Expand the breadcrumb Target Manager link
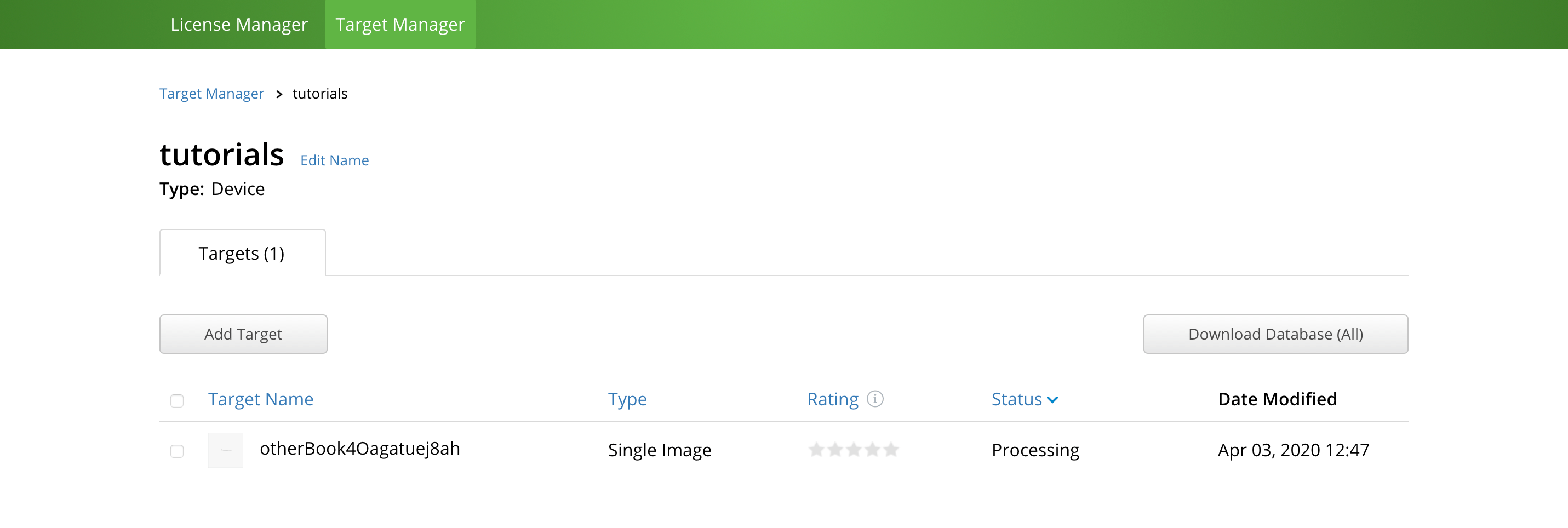The width and height of the screenshot is (1568, 528). (x=211, y=93)
